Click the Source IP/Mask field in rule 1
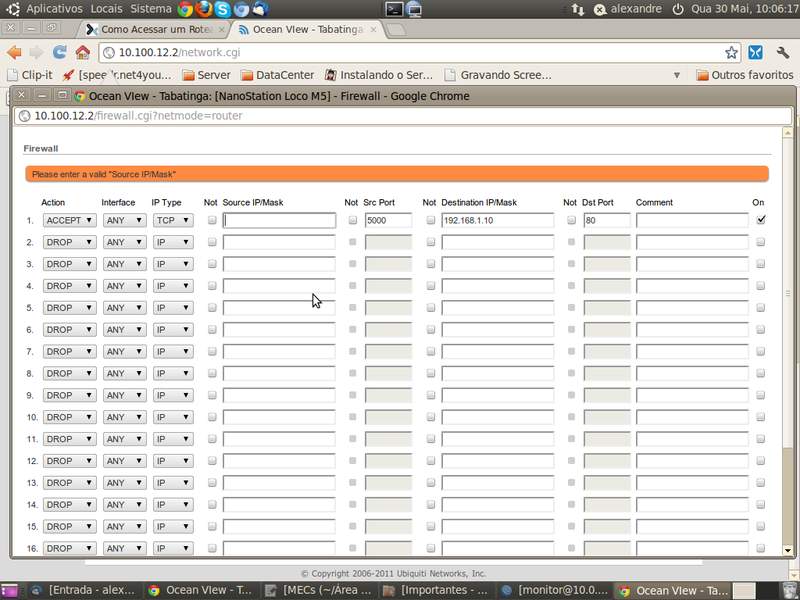 click(x=280, y=220)
